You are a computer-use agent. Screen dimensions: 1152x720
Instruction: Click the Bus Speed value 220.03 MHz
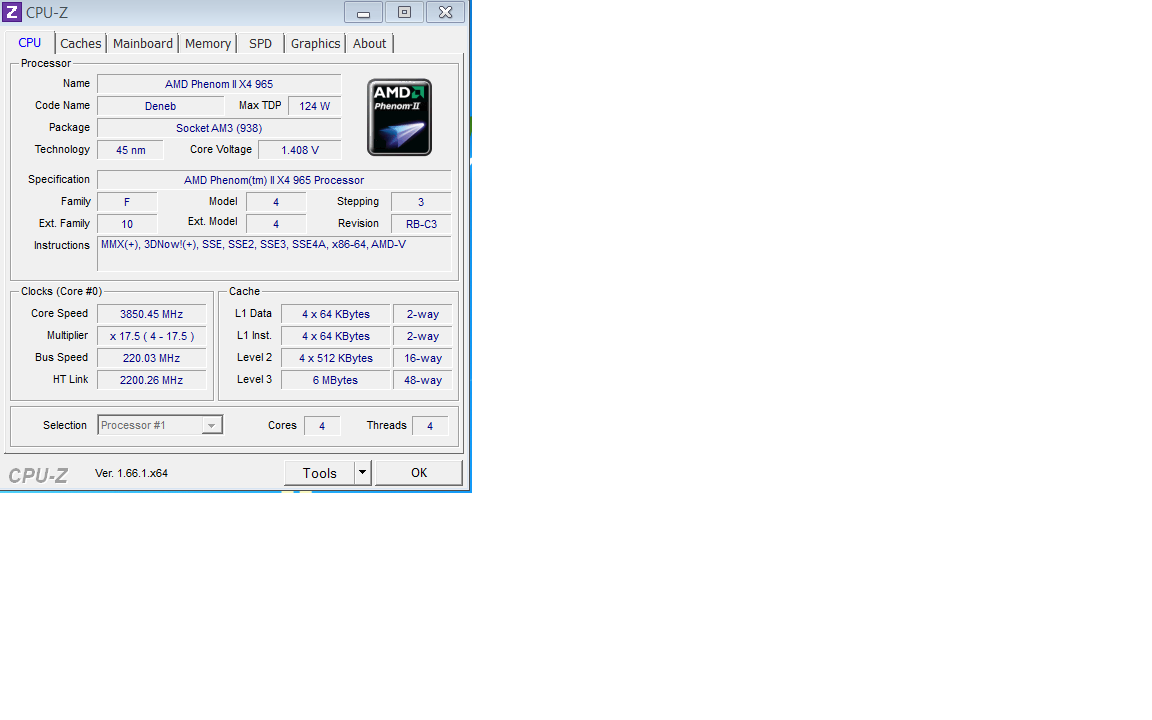pyautogui.click(x=151, y=359)
